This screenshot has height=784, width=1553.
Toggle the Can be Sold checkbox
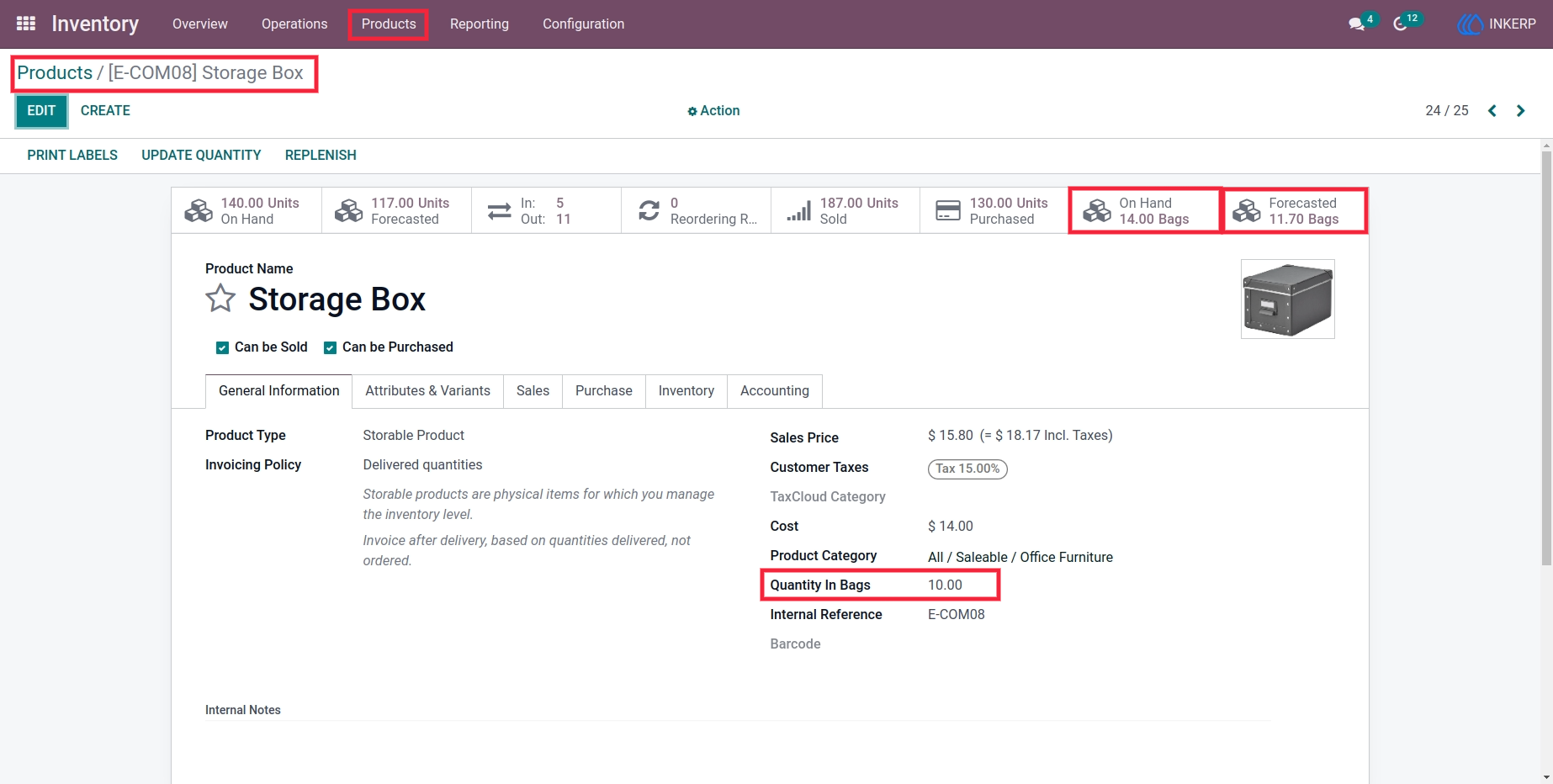click(222, 347)
